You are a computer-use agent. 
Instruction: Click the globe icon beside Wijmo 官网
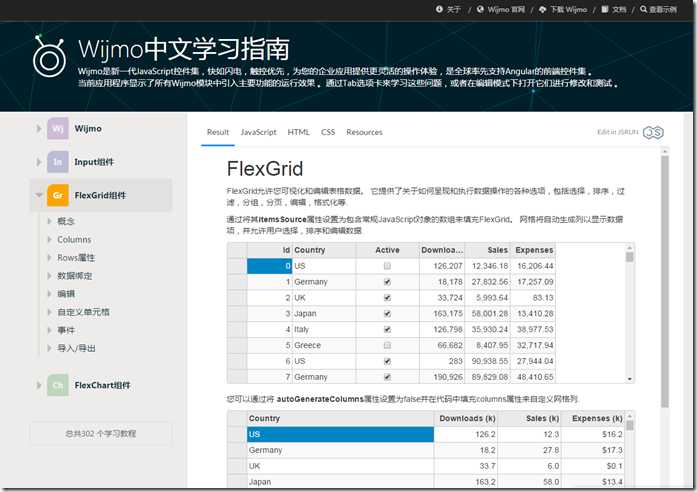point(480,9)
